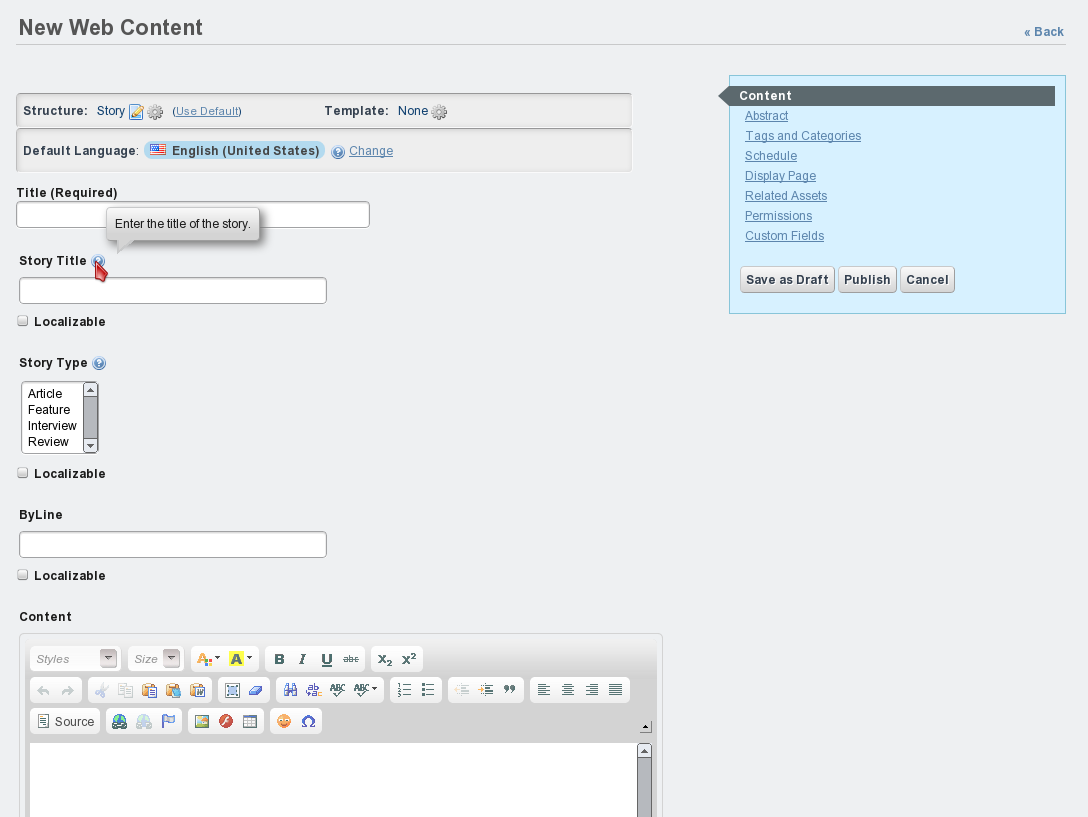Click the Remove Format eraser icon
The height and width of the screenshot is (817, 1088).
[255, 690]
